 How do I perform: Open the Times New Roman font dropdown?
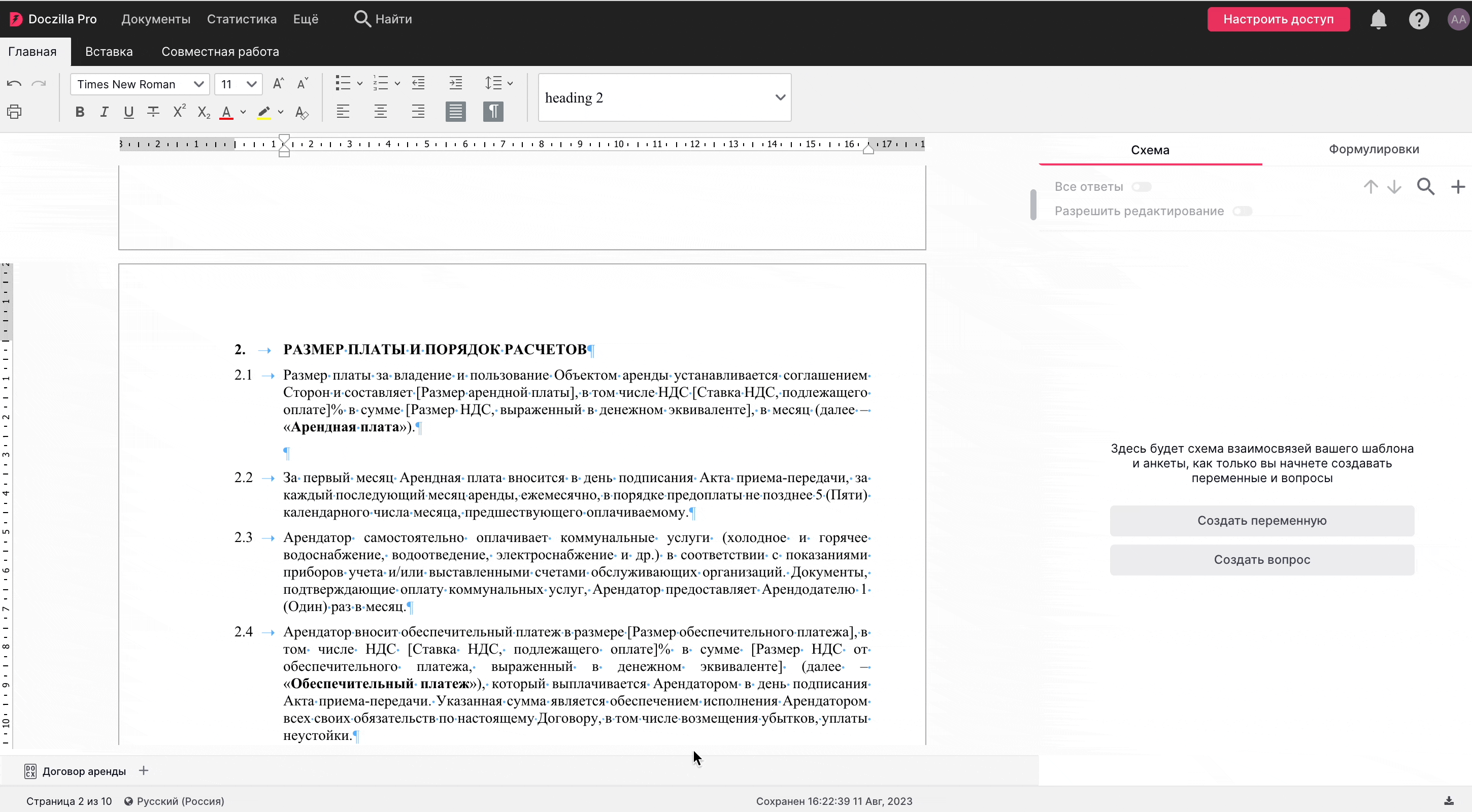point(140,84)
